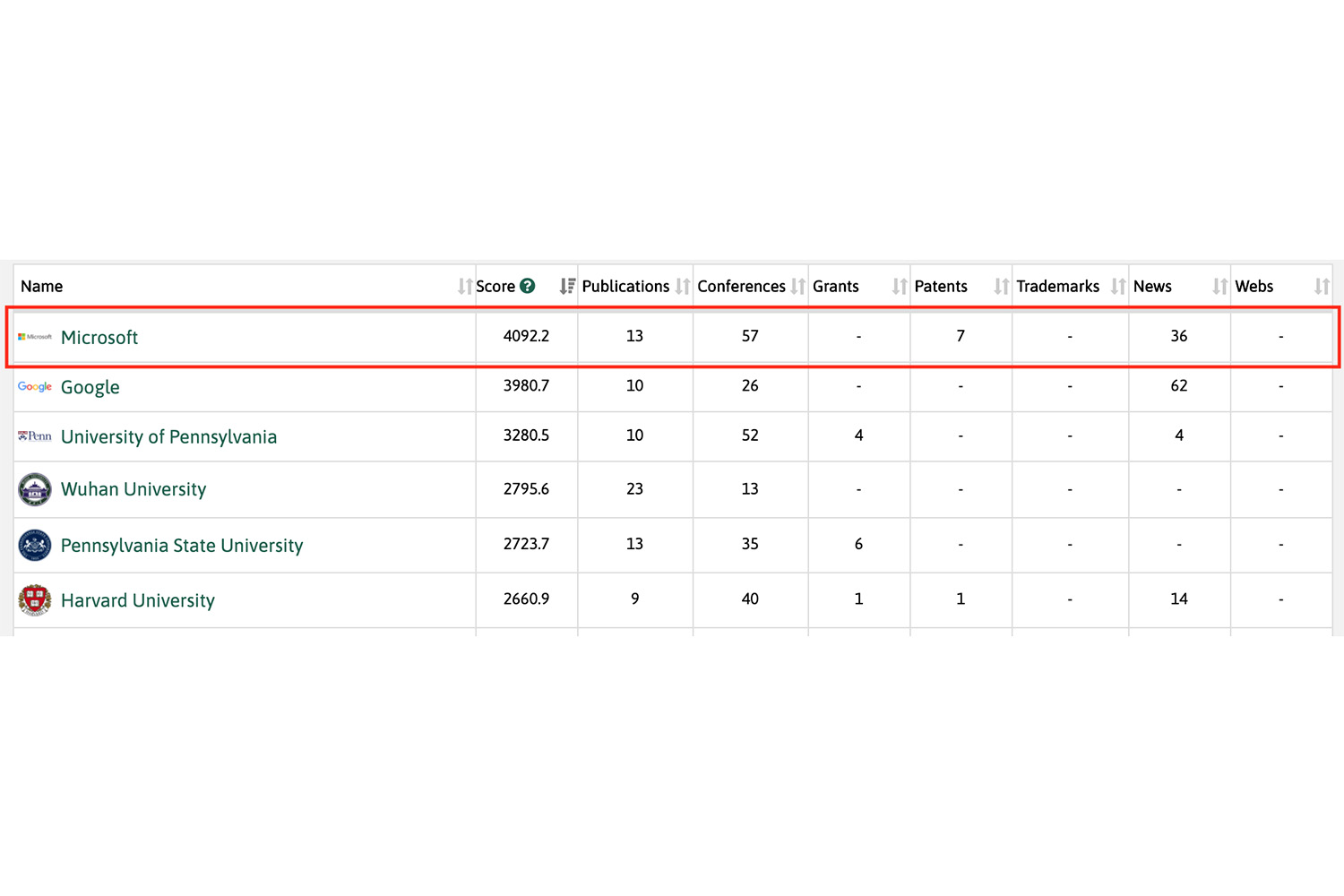
Task: Click the Google logo icon
Action: [35, 386]
